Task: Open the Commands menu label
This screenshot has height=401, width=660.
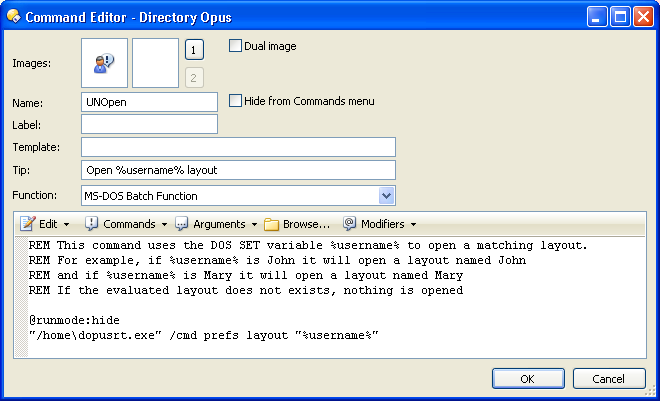Action: (x=129, y=224)
